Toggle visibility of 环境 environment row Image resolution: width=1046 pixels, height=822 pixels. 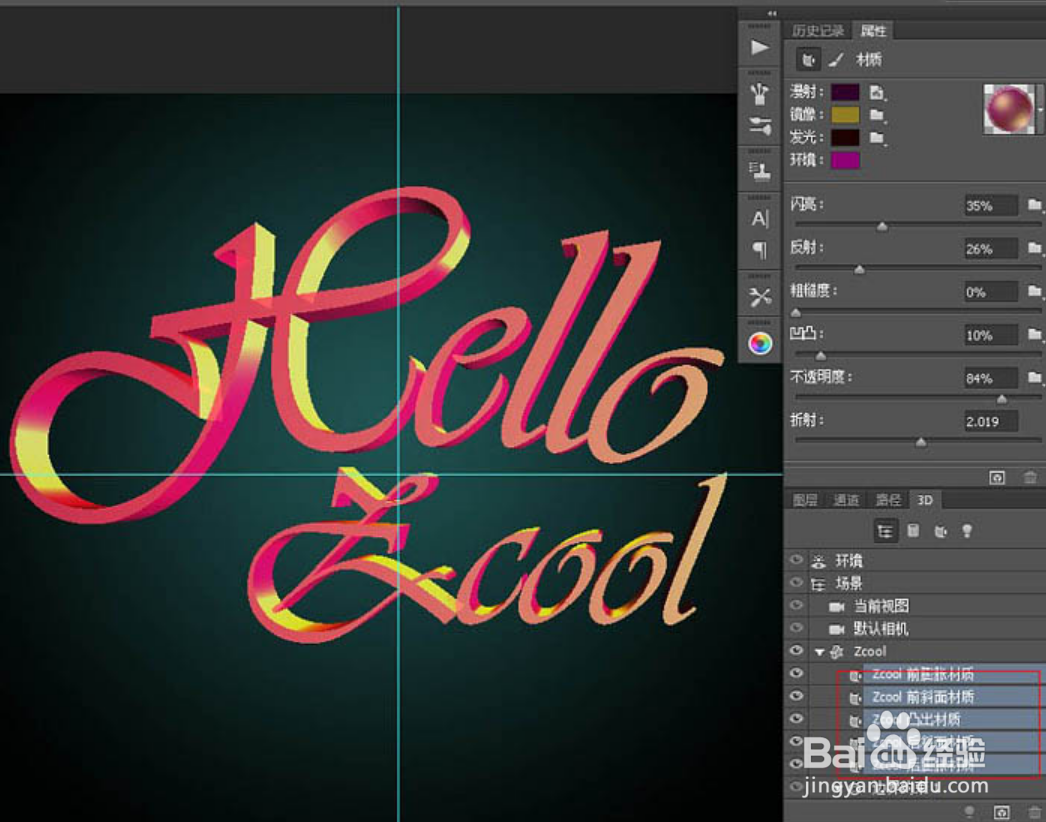796,560
